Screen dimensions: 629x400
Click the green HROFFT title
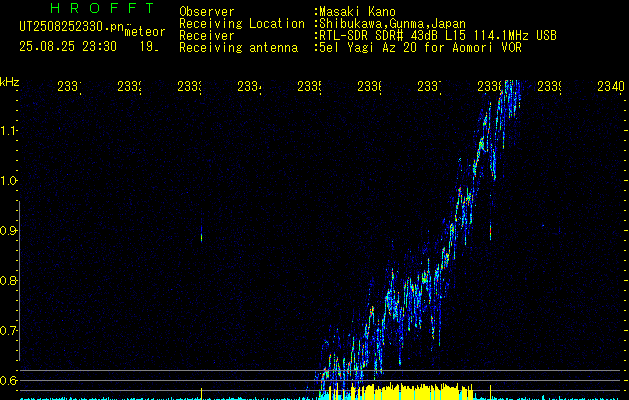click(102, 8)
